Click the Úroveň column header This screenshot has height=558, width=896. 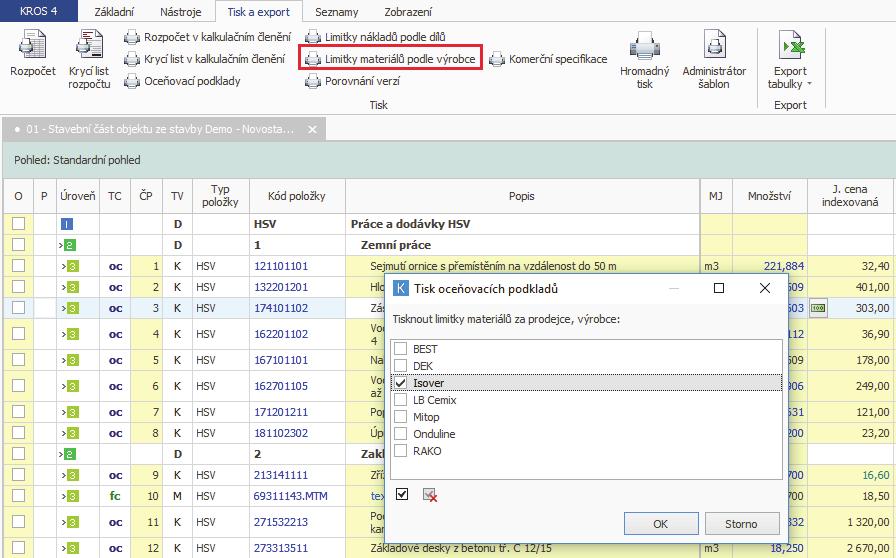(x=78, y=196)
